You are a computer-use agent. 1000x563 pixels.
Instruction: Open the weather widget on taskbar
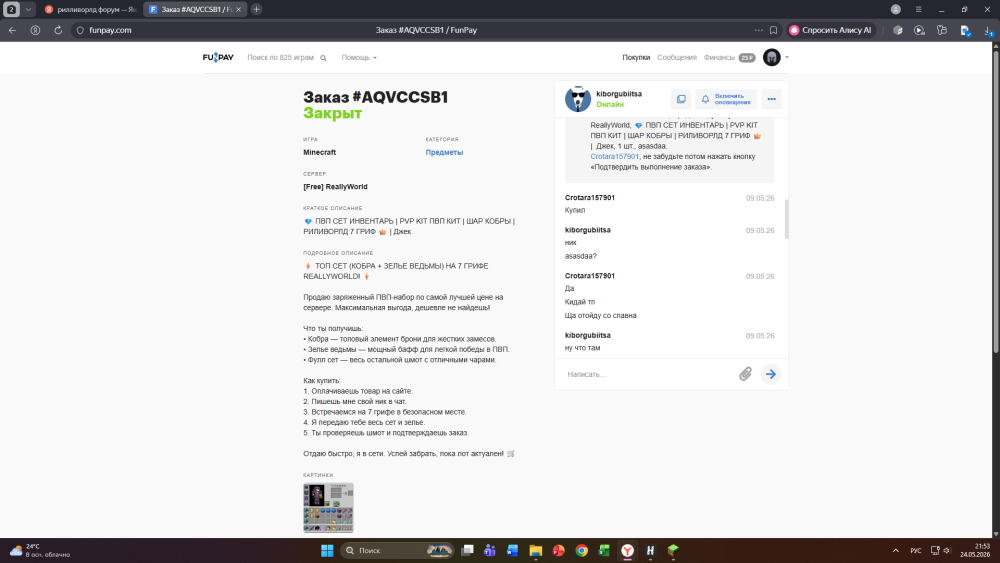pyautogui.click(x=40, y=551)
